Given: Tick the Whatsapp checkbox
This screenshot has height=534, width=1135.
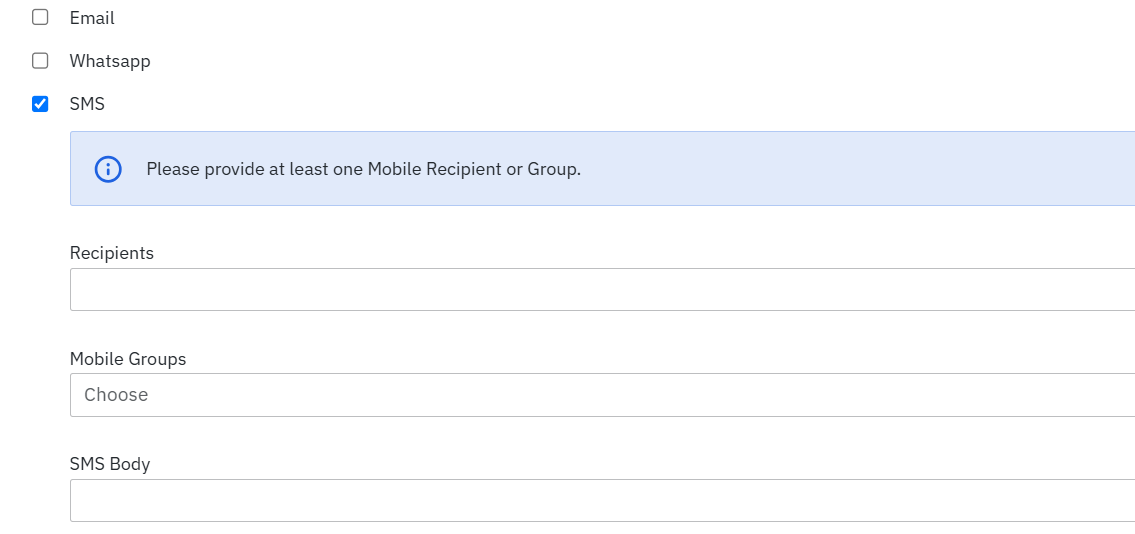Looking at the screenshot, I should pos(40,61).
